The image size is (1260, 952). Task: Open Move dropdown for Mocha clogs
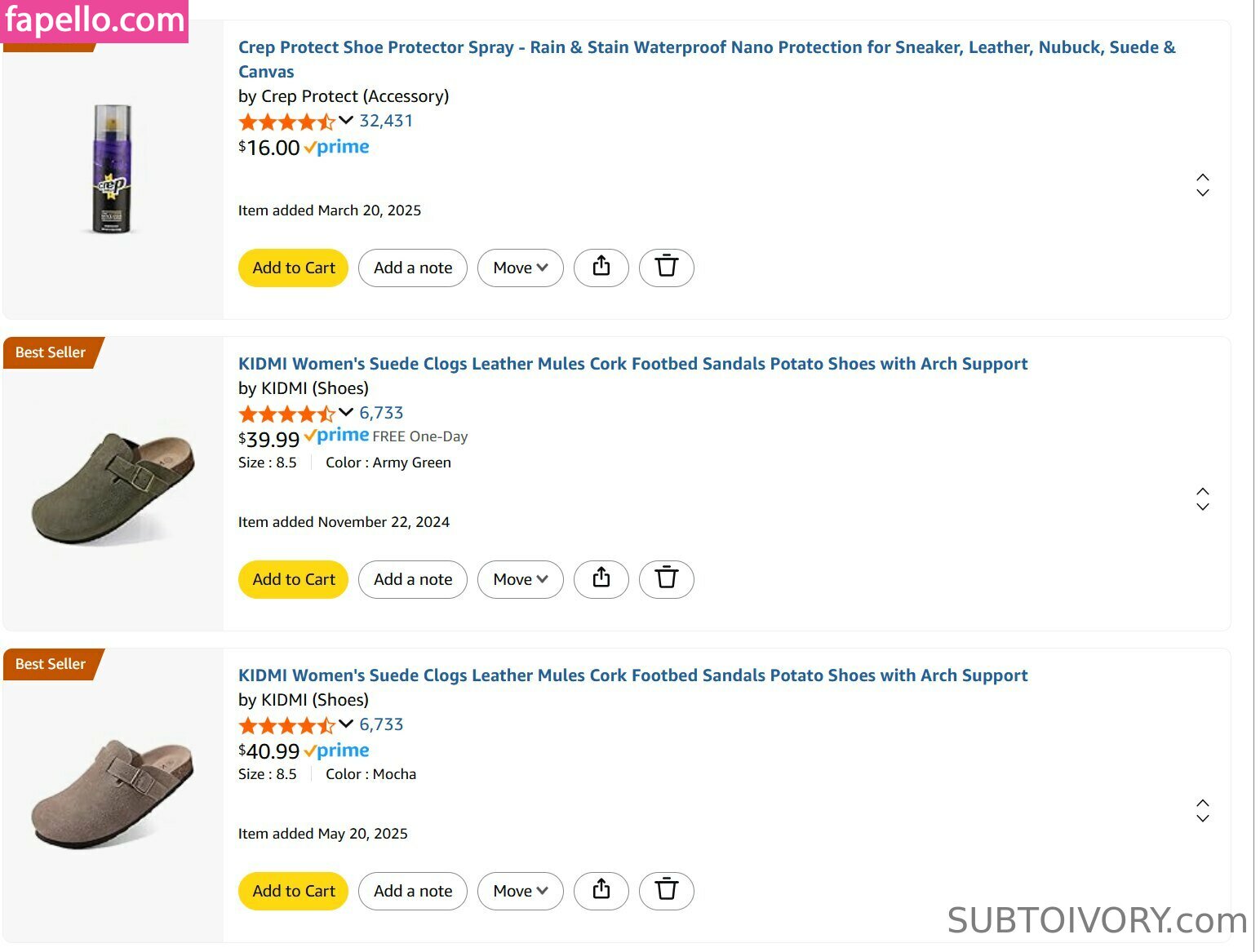pyautogui.click(x=520, y=891)
